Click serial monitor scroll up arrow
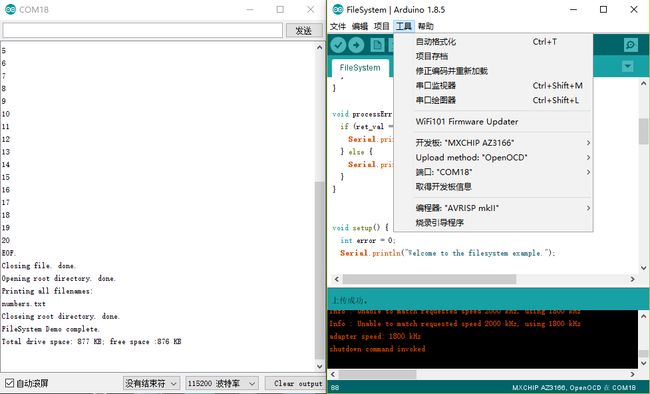This screenshot has height=394, width=650. [319, 48]
